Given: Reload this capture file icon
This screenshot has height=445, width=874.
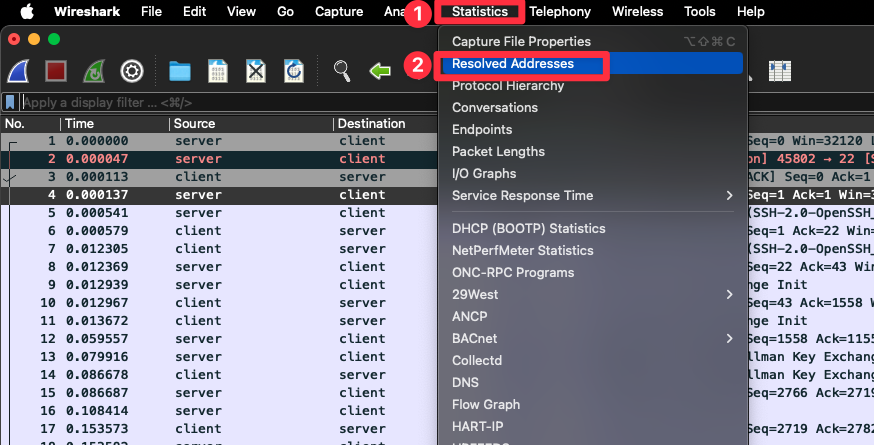Looking at the screenshot, I should click(294, 71).
